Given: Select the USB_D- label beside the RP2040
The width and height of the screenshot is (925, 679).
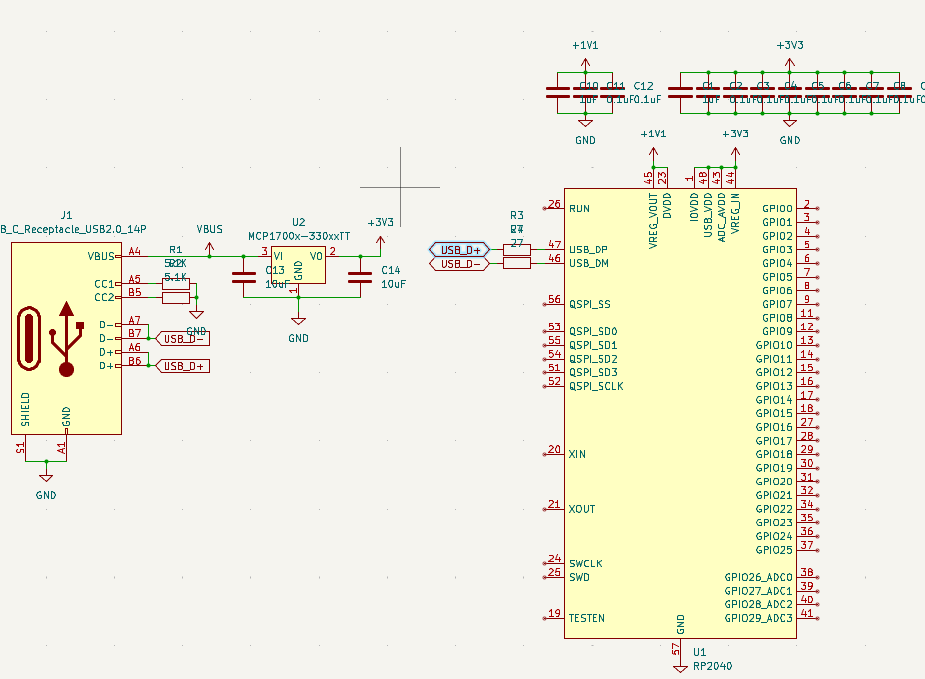Looking at the screenshot, I should point(460,264).
